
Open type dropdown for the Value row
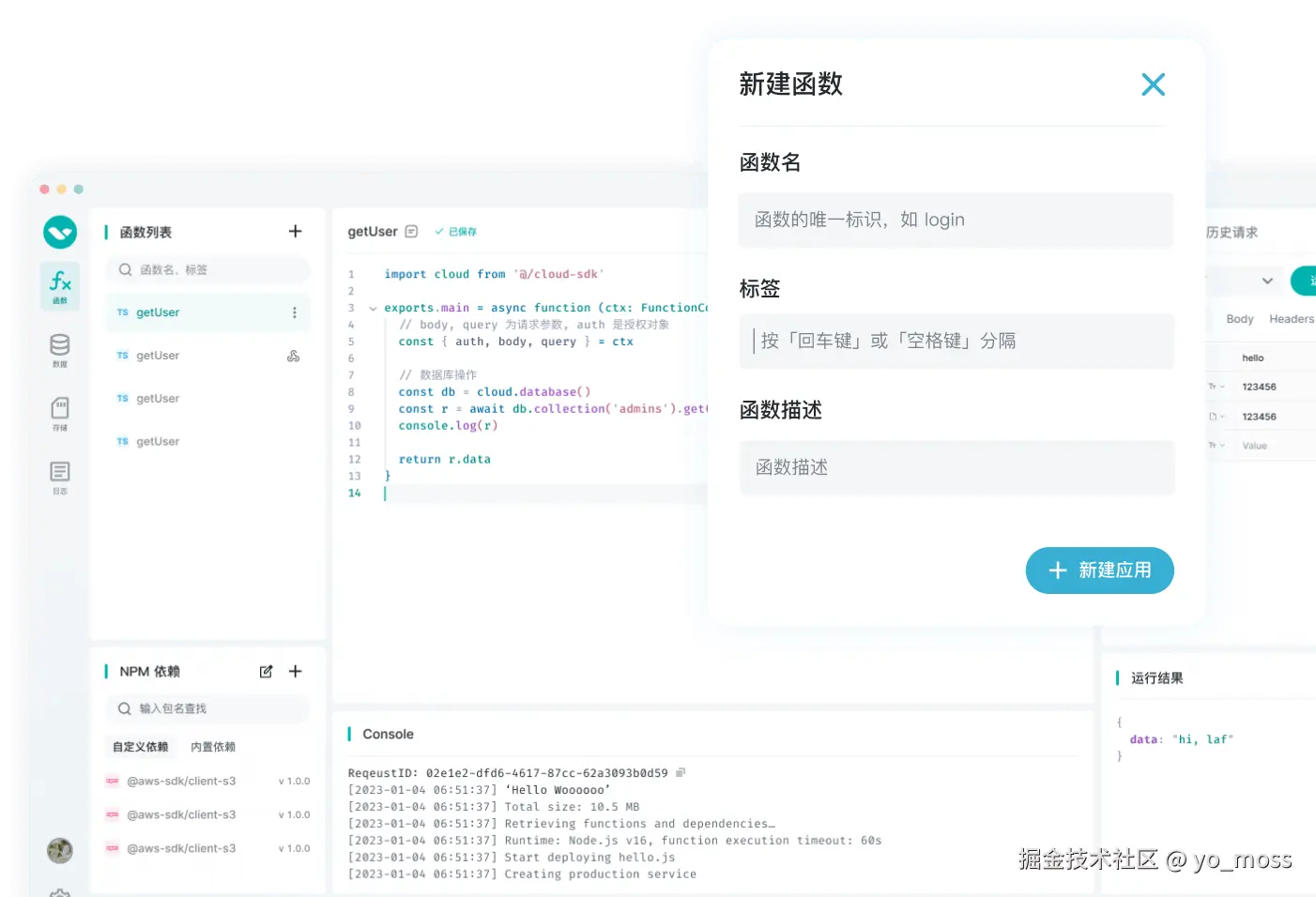(x=1217, y=446)
